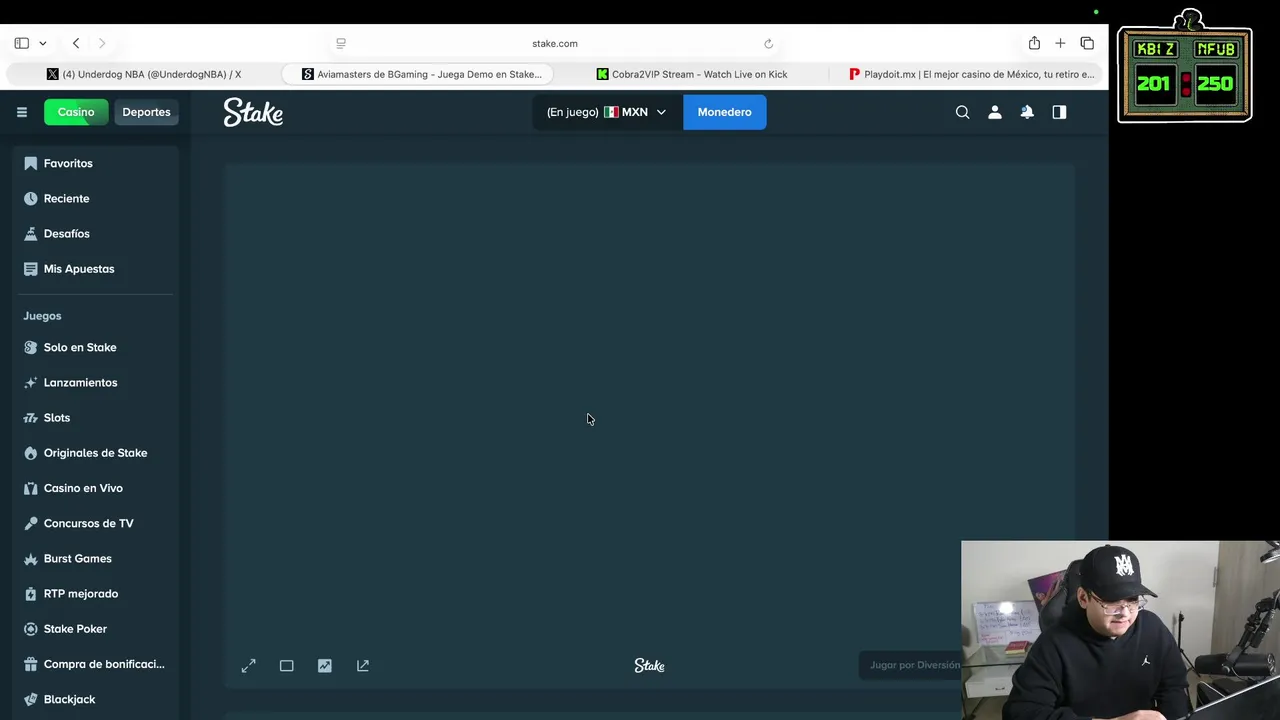
Task: Click the Burst Games icon
Action: [30, 558]
